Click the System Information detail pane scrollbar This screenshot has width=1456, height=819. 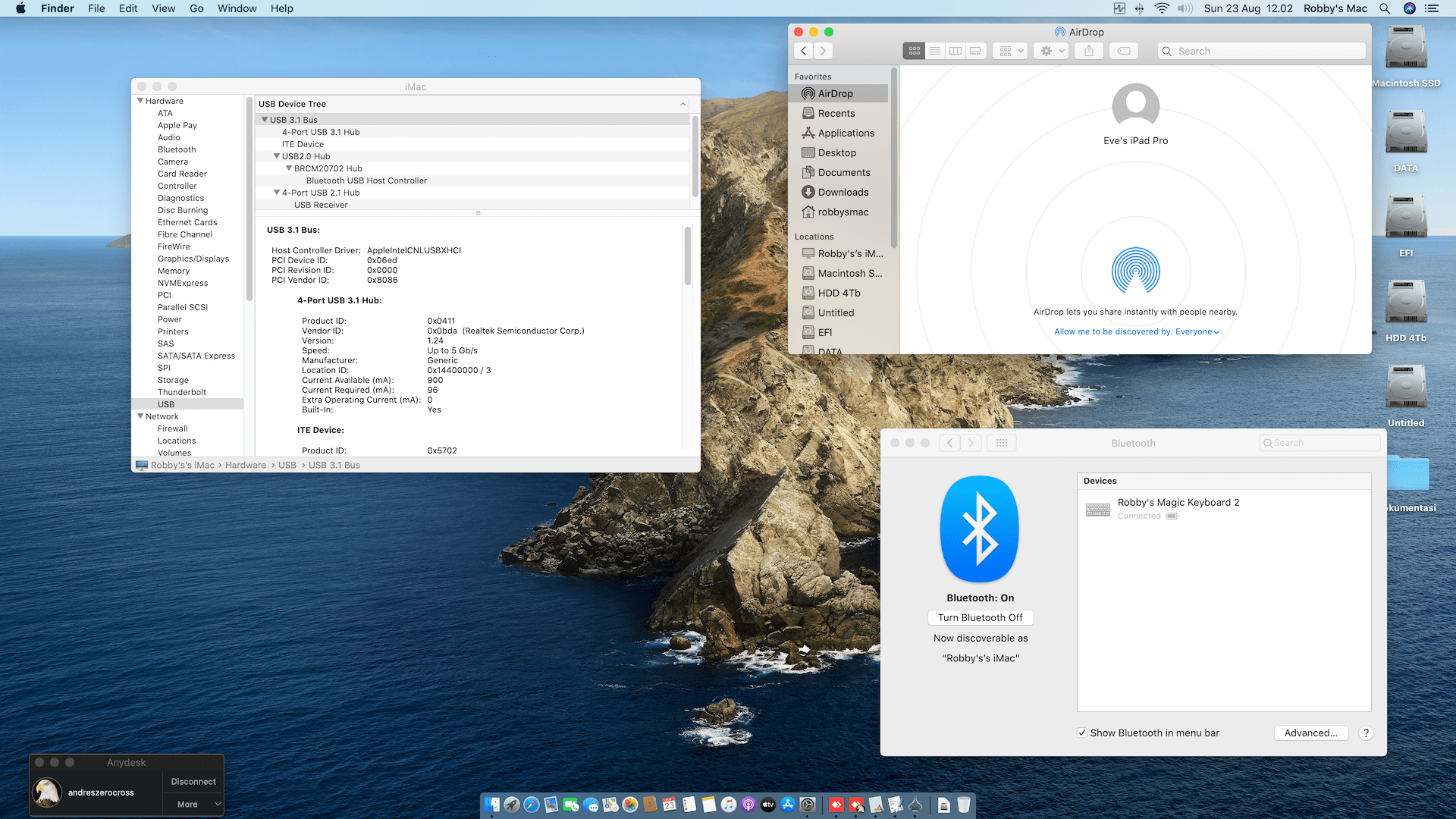click(x=688, y=256)
